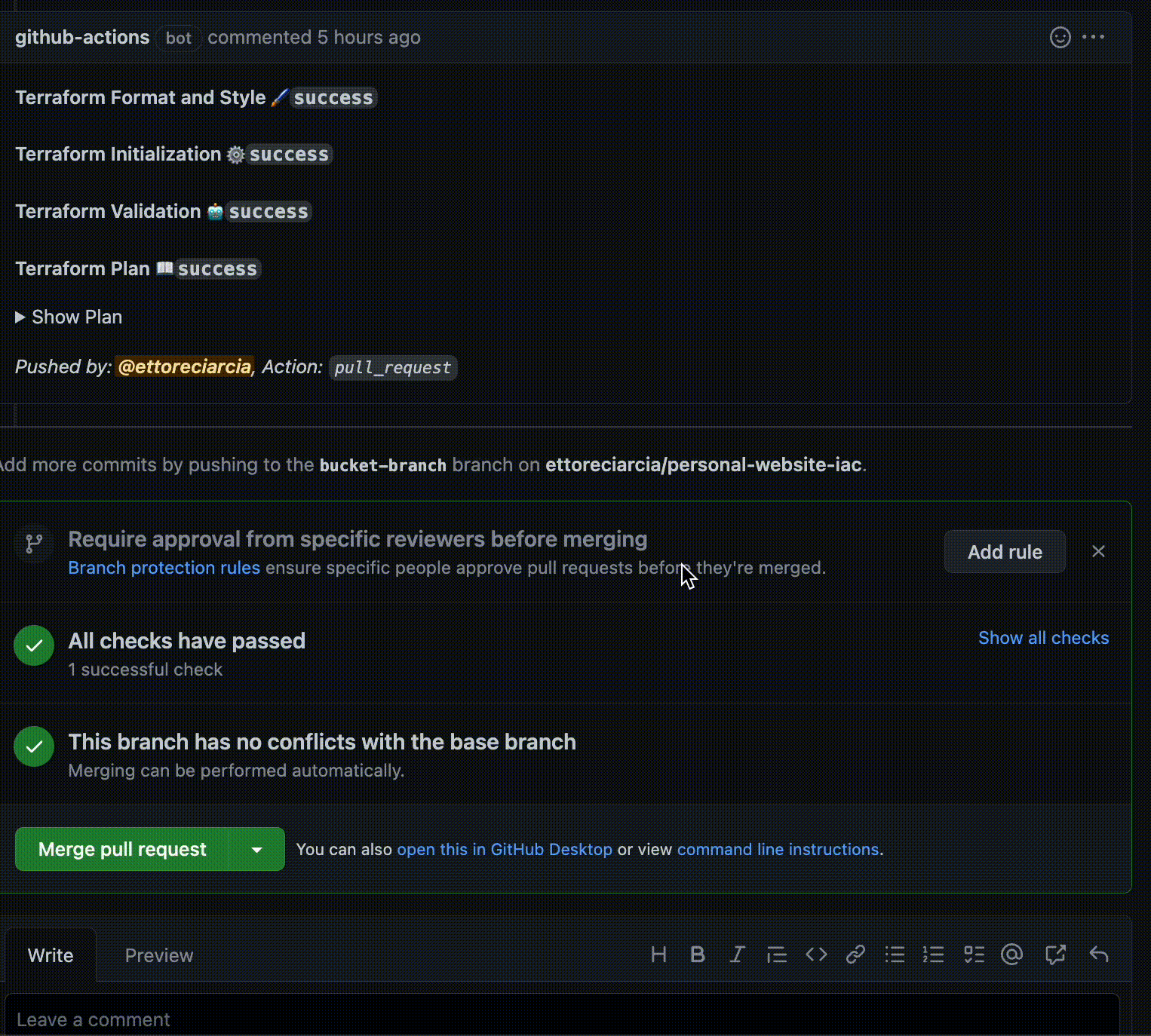The image size is (1151, 1036).
Task: Click bucket-branch branch name
Action: 382,465
